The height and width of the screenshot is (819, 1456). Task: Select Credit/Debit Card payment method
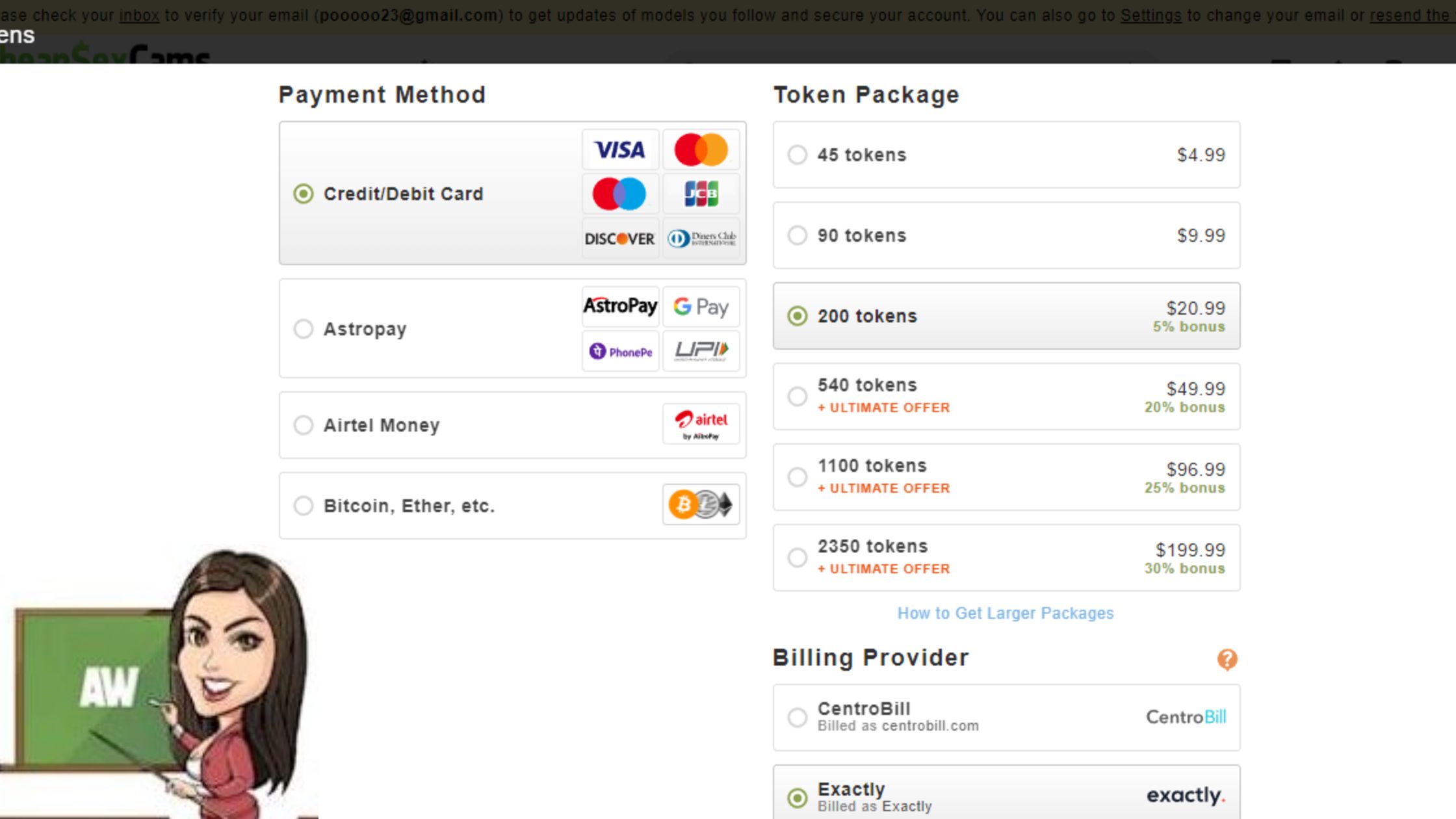tap(513, 193)
